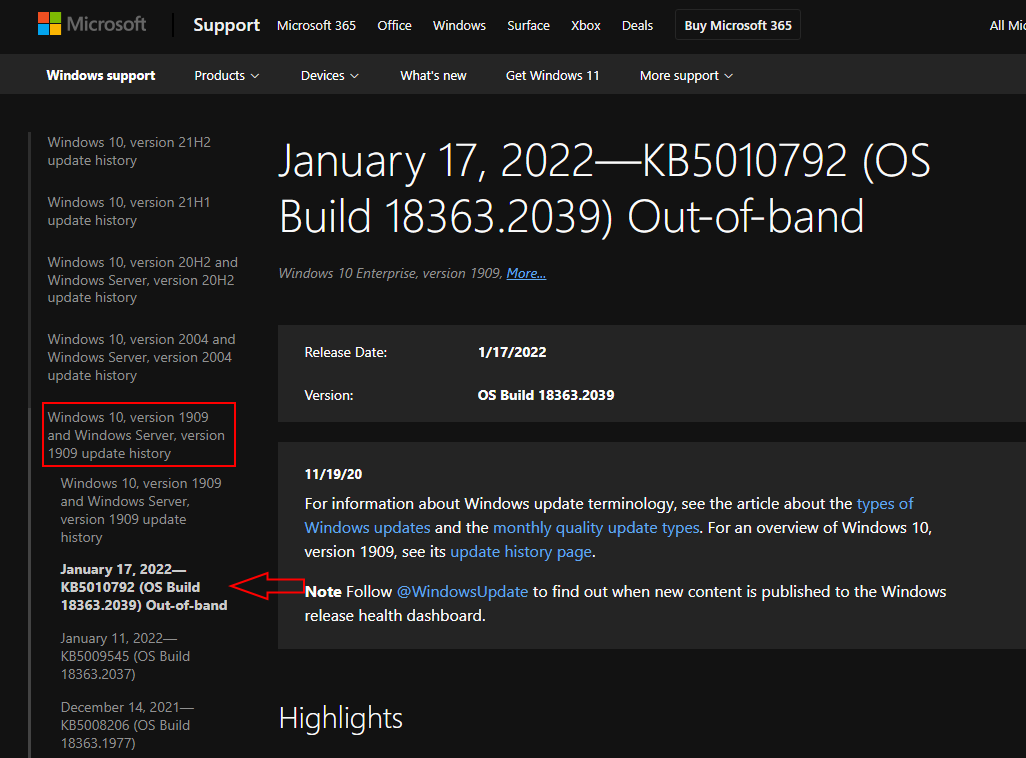
Task: Go to the Office menu item
Action: [x=394, y=25]
